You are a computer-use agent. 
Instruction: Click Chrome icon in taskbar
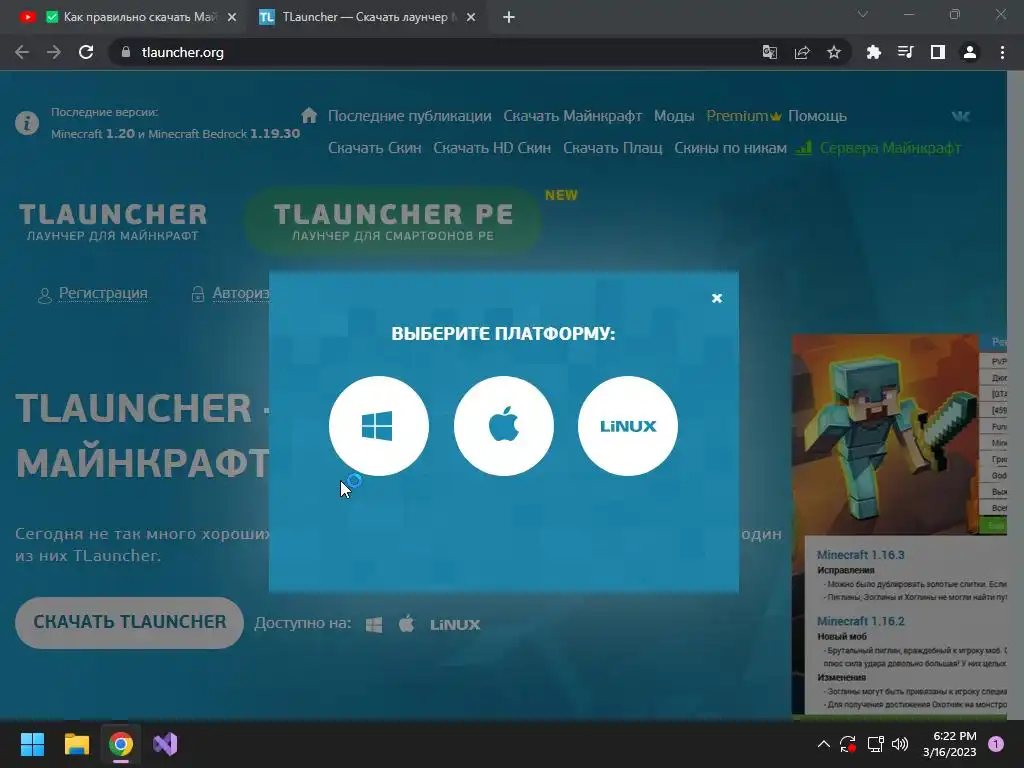121,744
